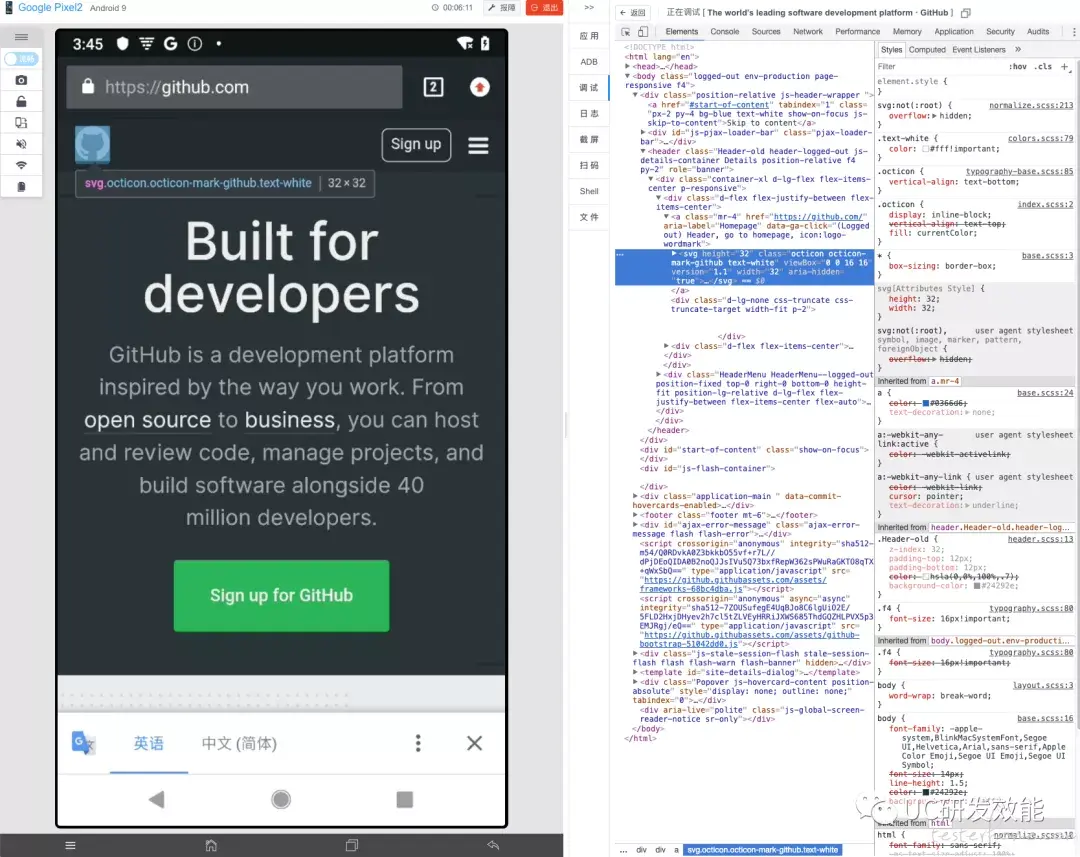The image size is (1080, 857).
Task: Open DevTools three-dot customize menu
Action: 1074,32
